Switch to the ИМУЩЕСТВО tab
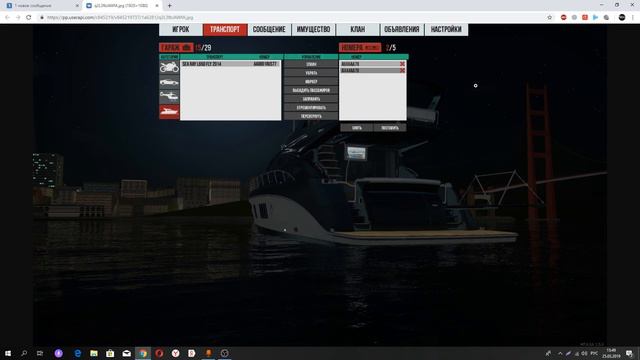Image resolution: width=640 pixels, height=360 pixels. tap(313, 29)
